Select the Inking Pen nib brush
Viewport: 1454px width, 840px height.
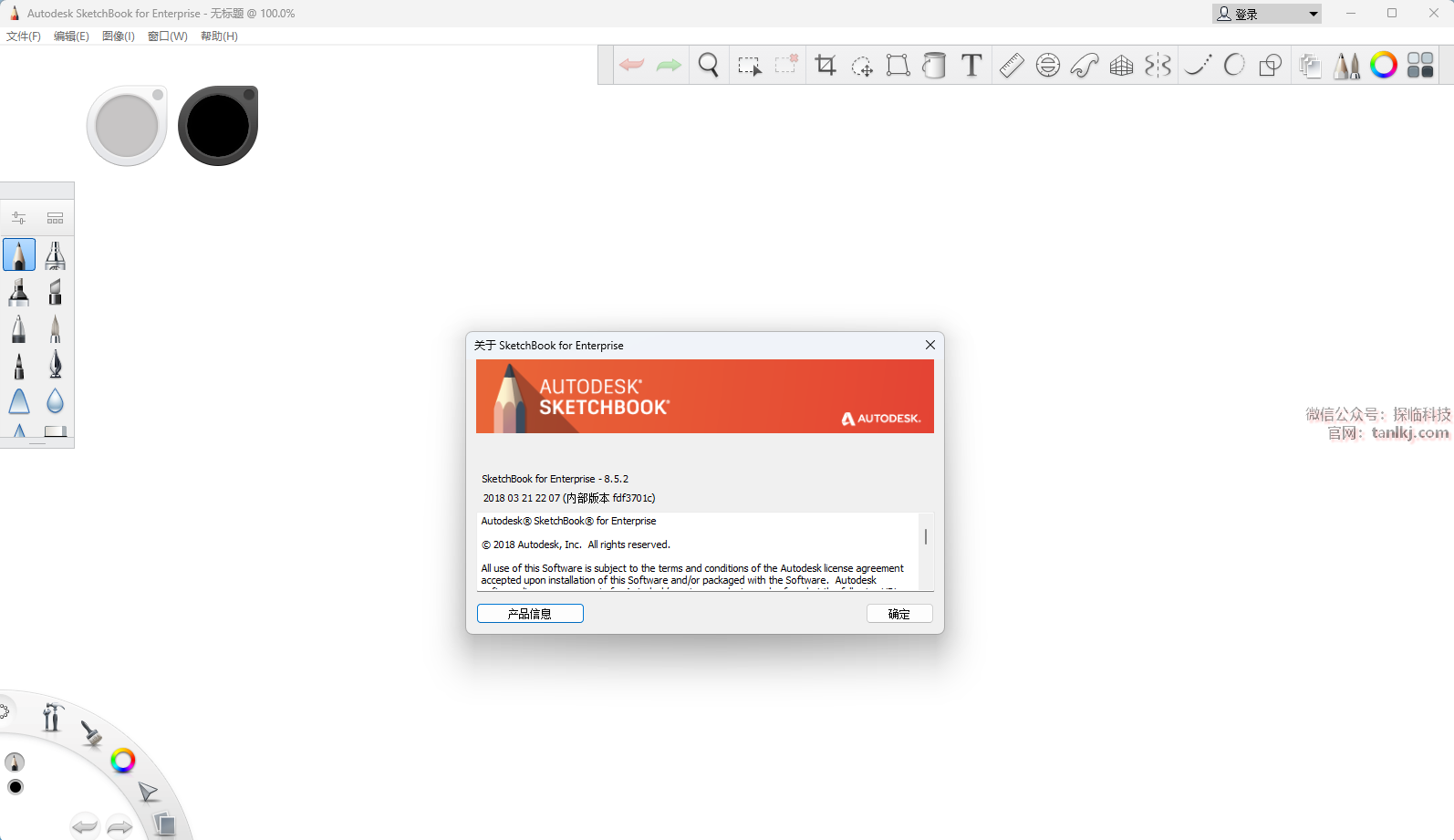(x=56, y=365)
